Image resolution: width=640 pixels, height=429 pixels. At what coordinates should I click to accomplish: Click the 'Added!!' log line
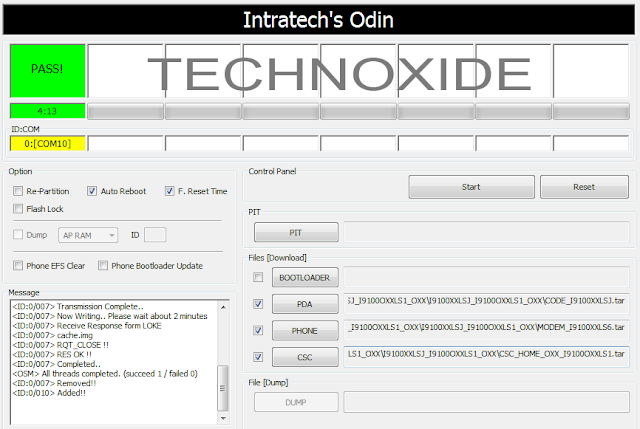point(49,393)
